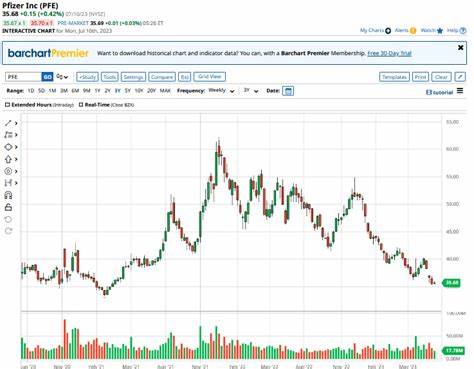Switch to Grid View

tap(209, 77)
